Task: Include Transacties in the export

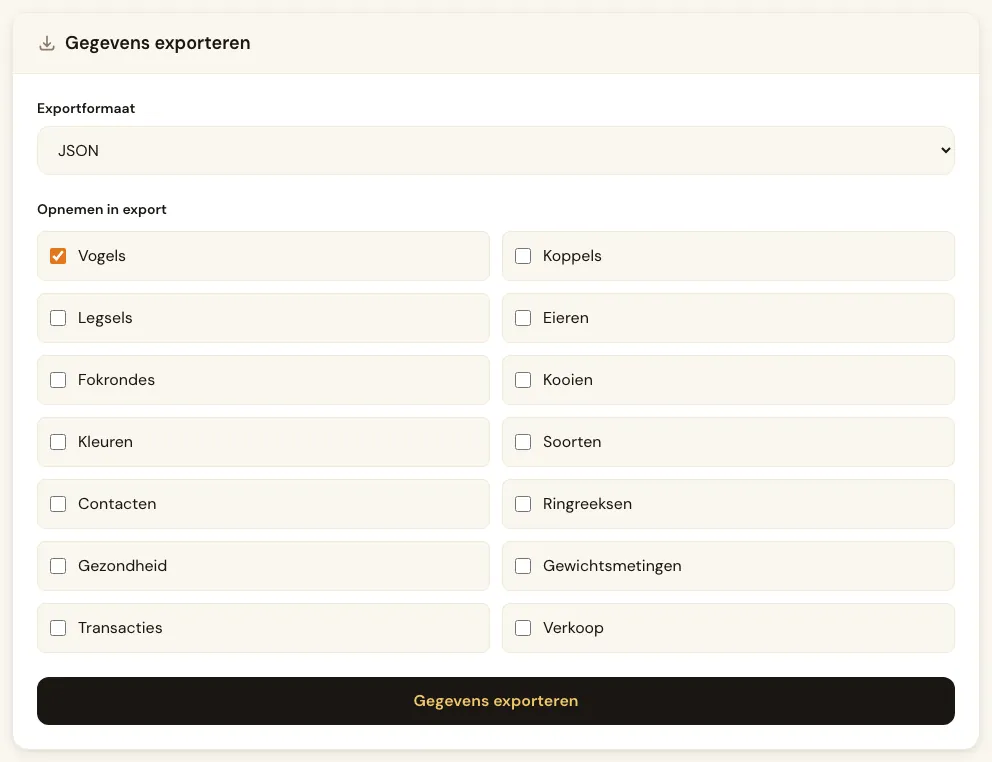Action: click(x=58, y=628)
